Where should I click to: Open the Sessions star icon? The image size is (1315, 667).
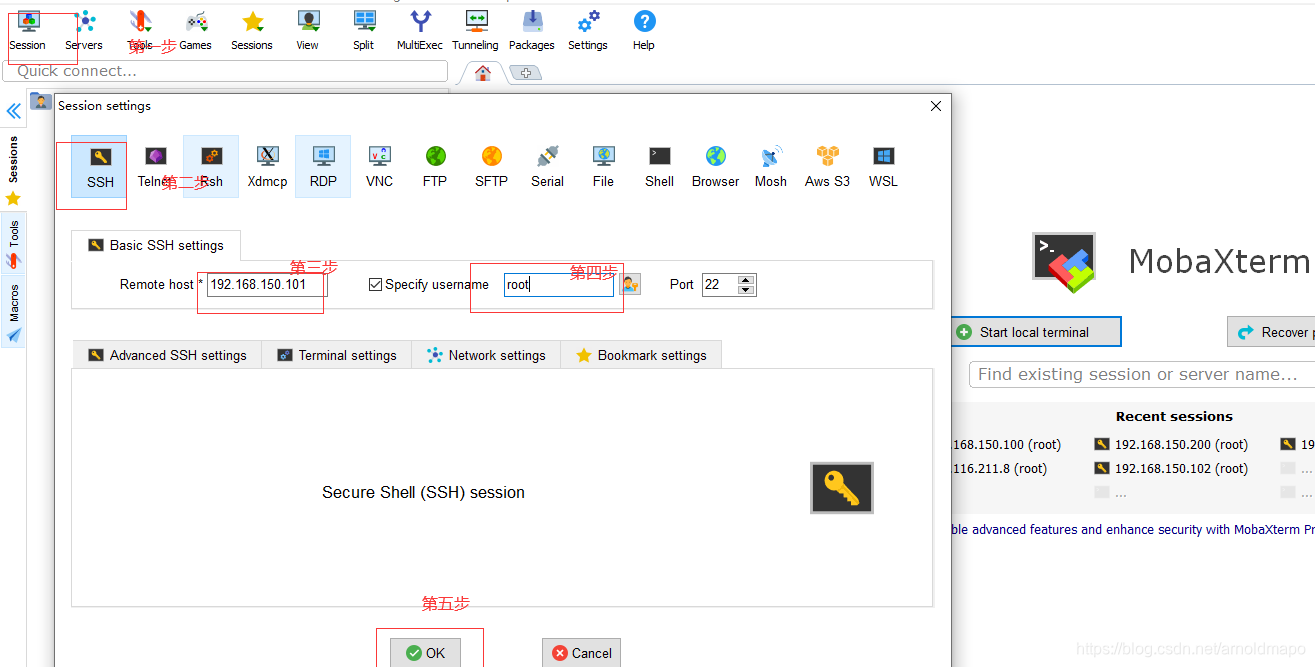[x=252, y=31]
